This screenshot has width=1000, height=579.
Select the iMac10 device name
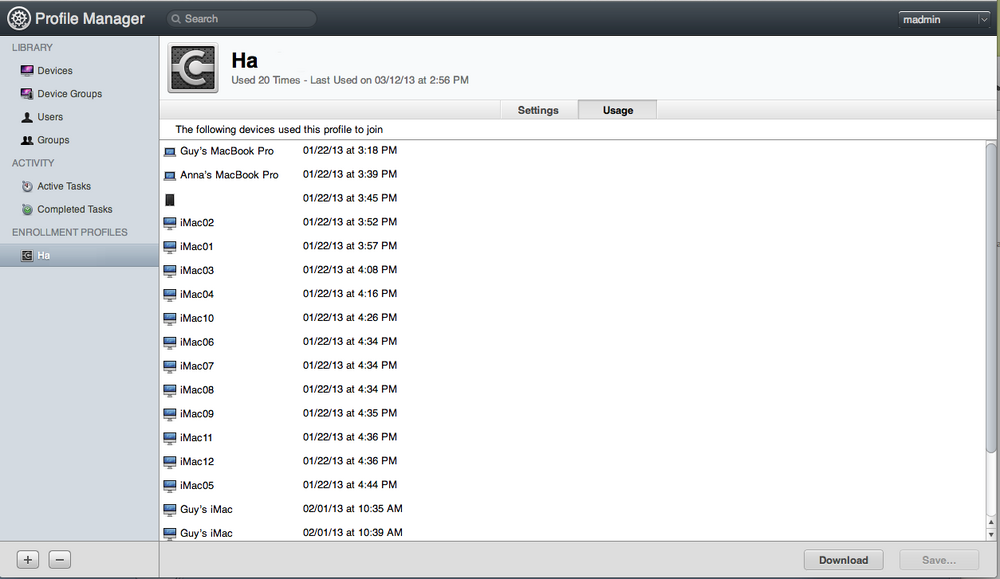click(196, 318)
